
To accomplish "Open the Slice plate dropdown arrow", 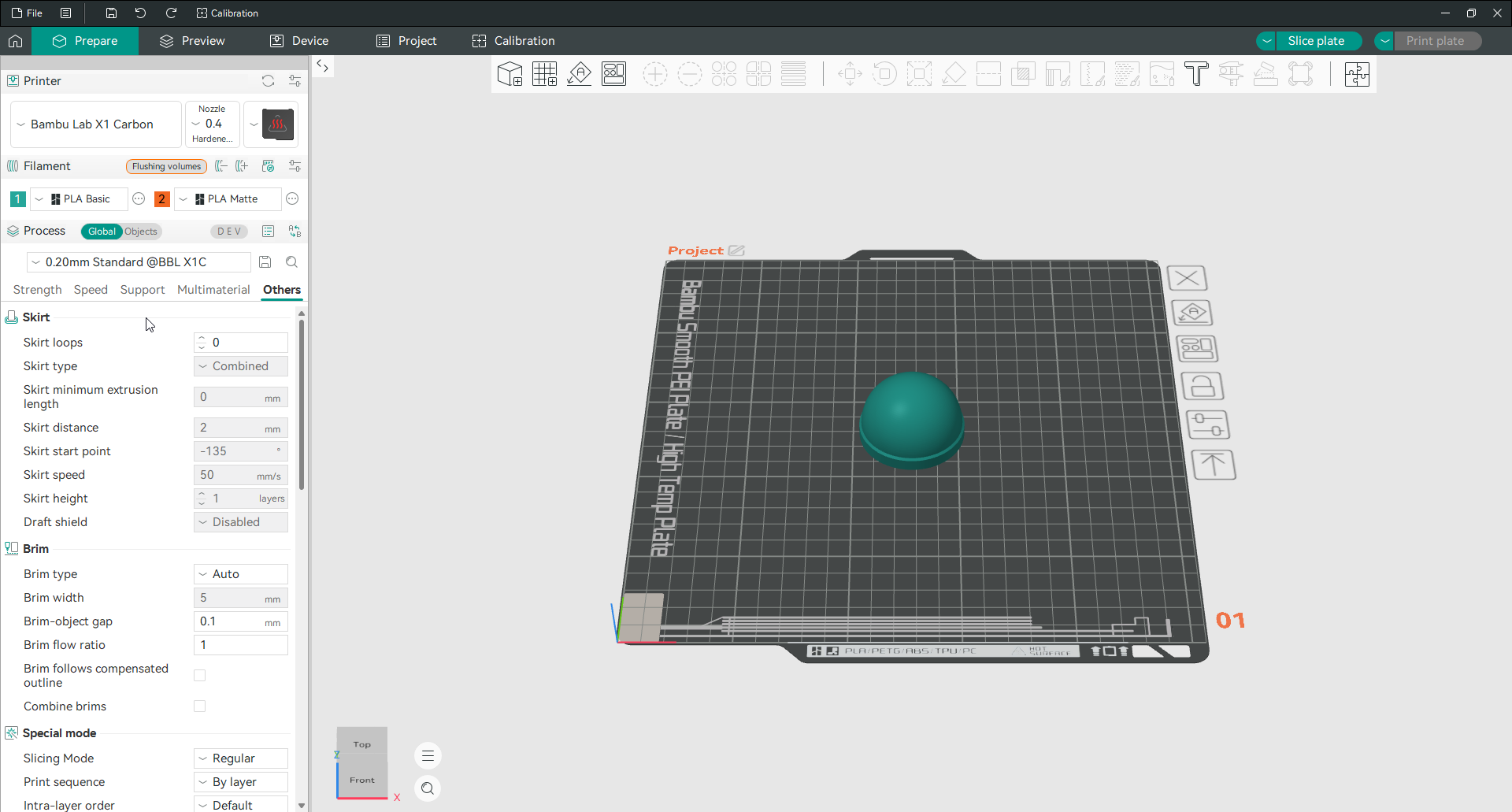I will coord(1266,41).
